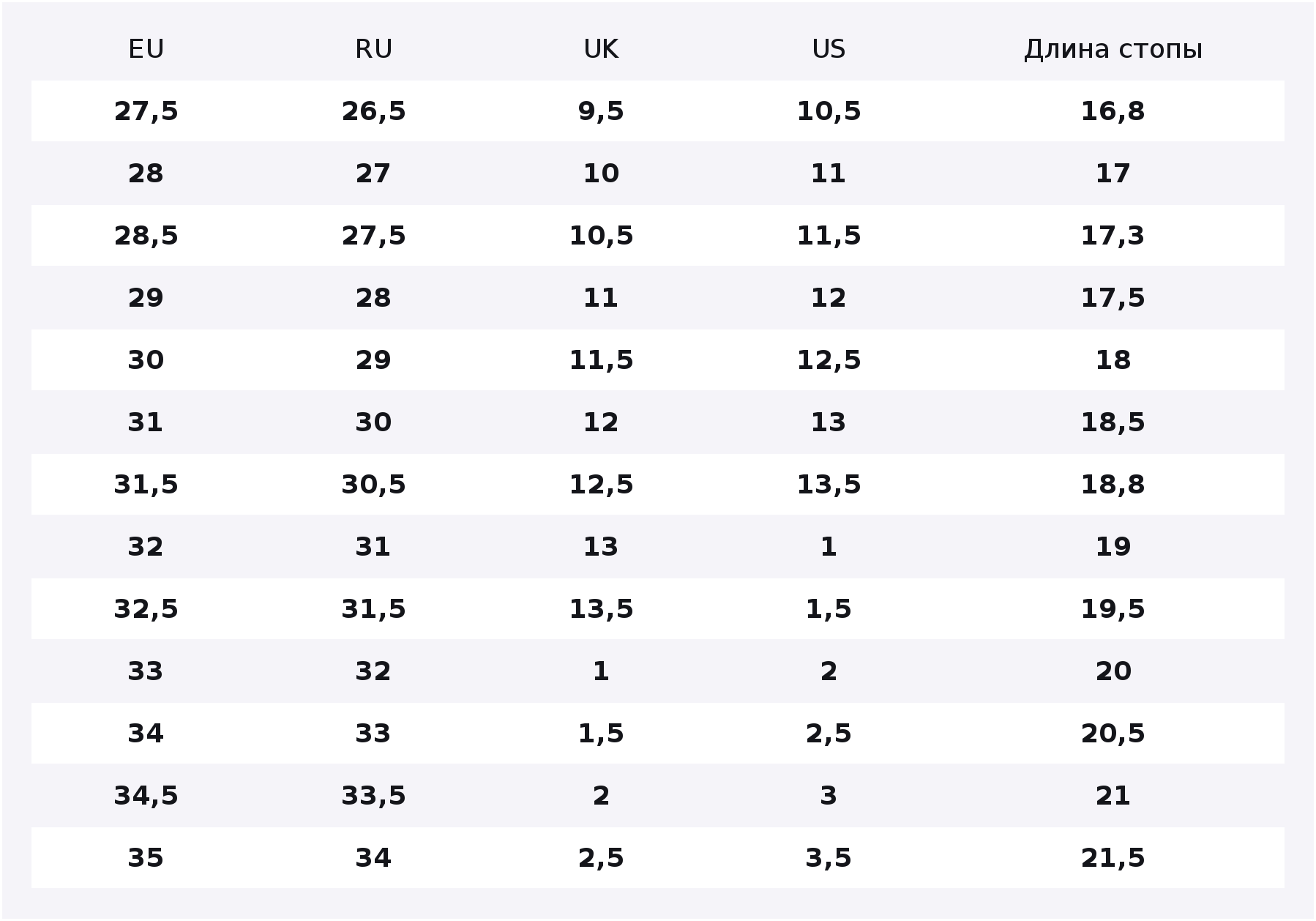The width and height of the screenshot is (1316, 921).
Task: Select foot length 18,8 cell
Action: click(x=1113, y=485)
